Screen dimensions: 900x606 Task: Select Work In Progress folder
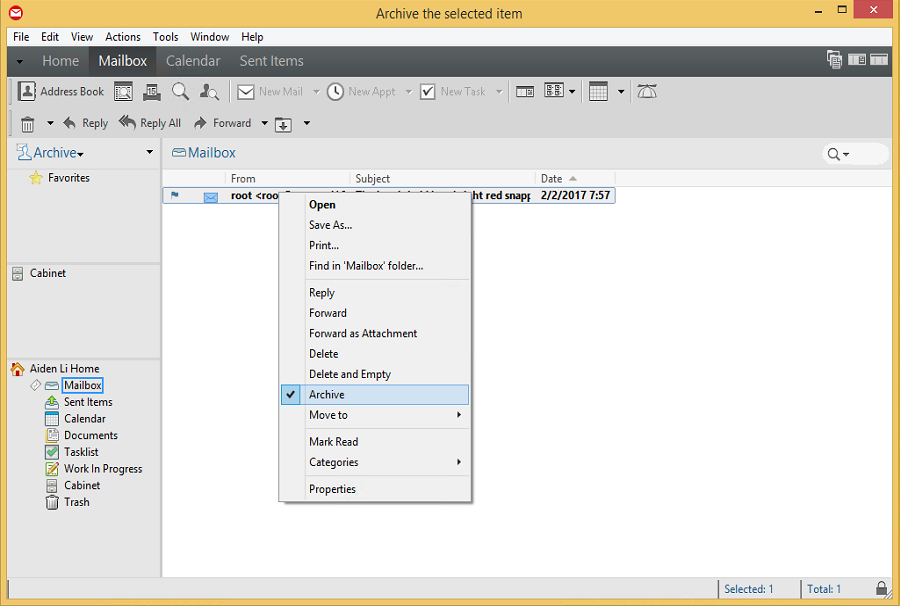pyautogui.click(x=103, y=469)
